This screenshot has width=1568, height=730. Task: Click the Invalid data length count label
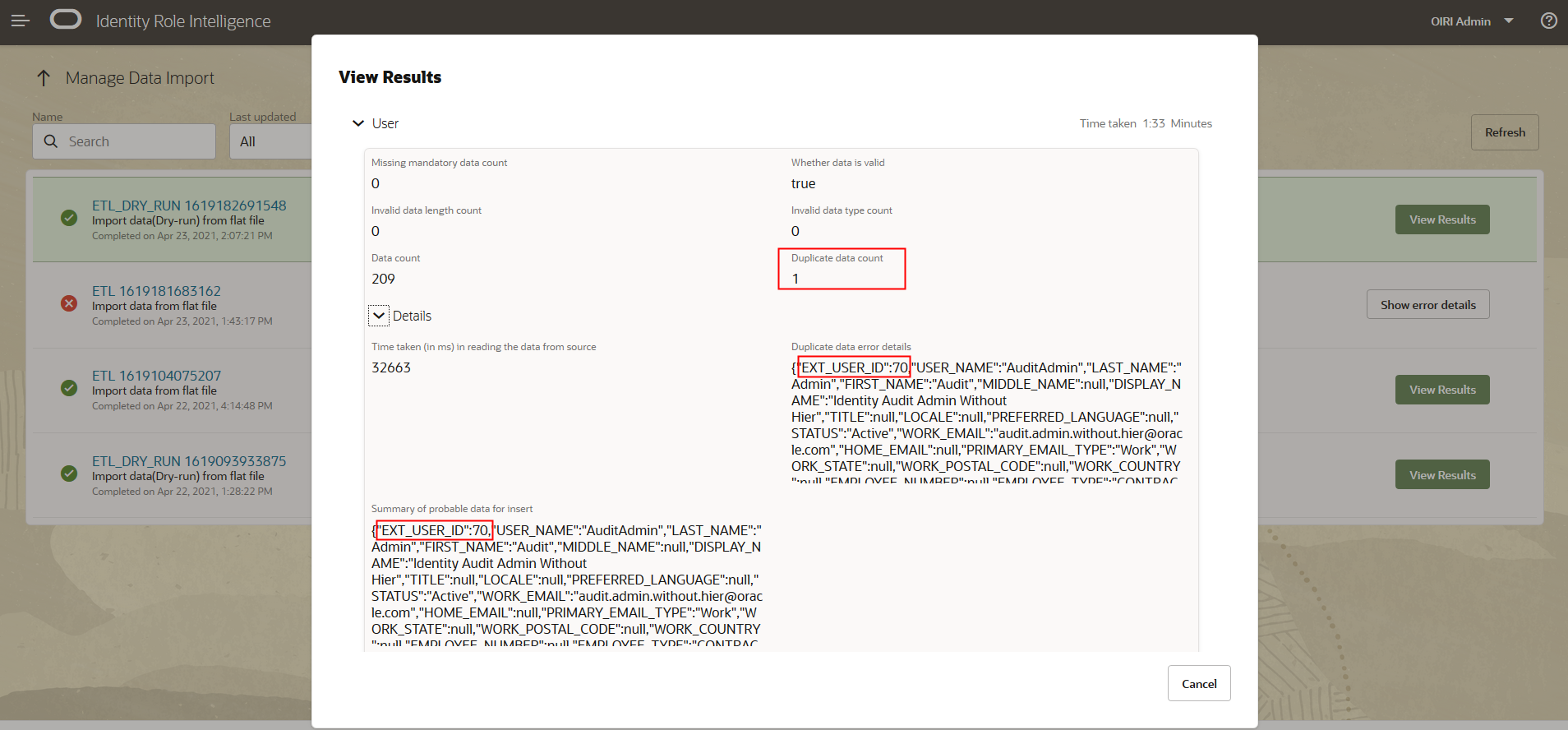(x=426, y=210)
